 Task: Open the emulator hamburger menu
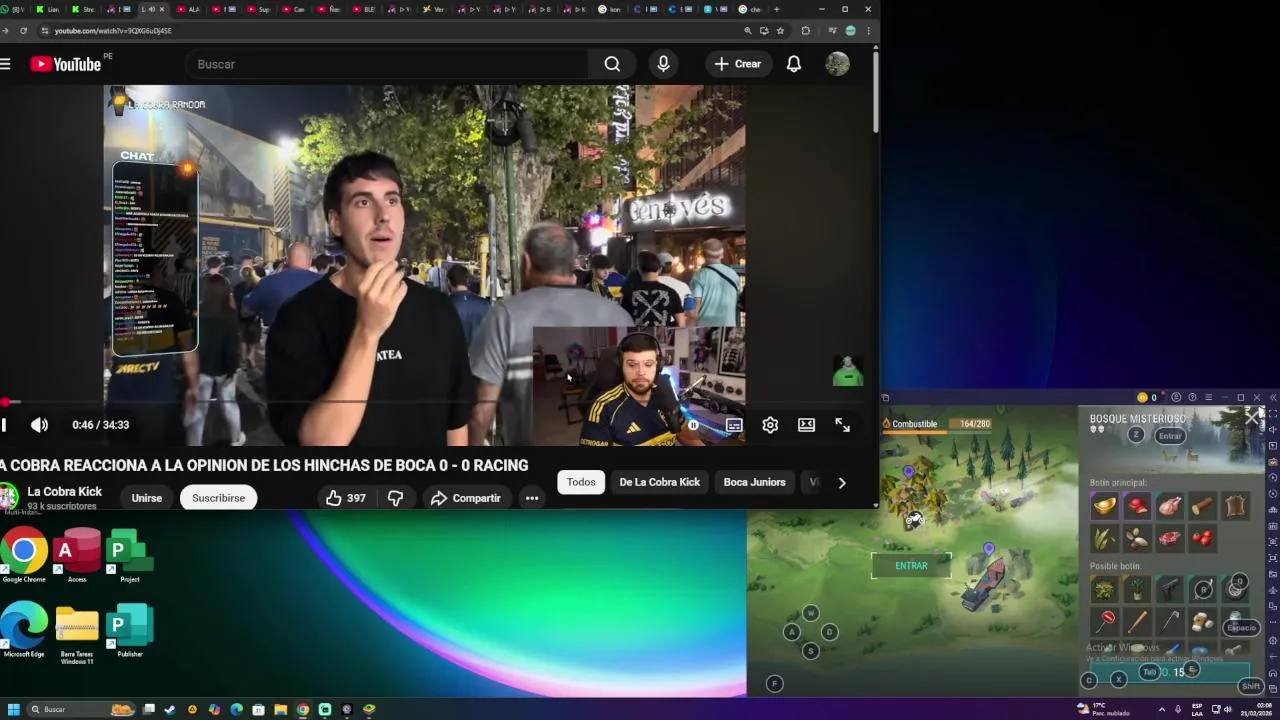pyautogui.click(x=1208, y=398)
